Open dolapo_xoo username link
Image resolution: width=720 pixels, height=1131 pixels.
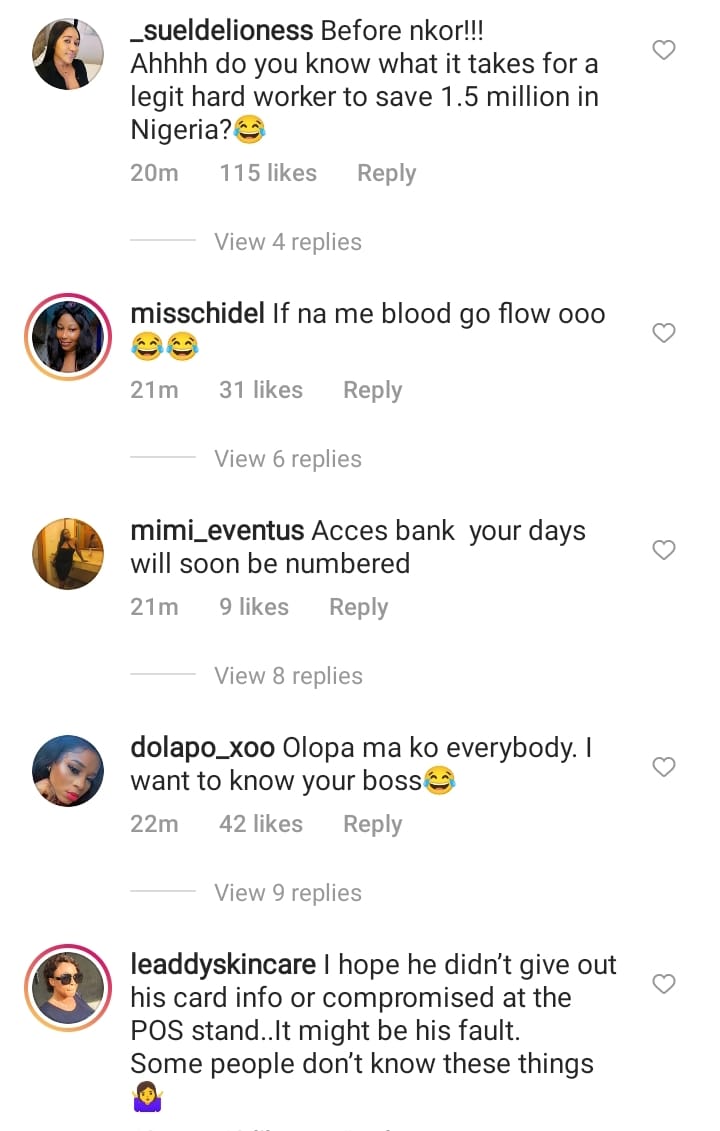tap(202, 748)
